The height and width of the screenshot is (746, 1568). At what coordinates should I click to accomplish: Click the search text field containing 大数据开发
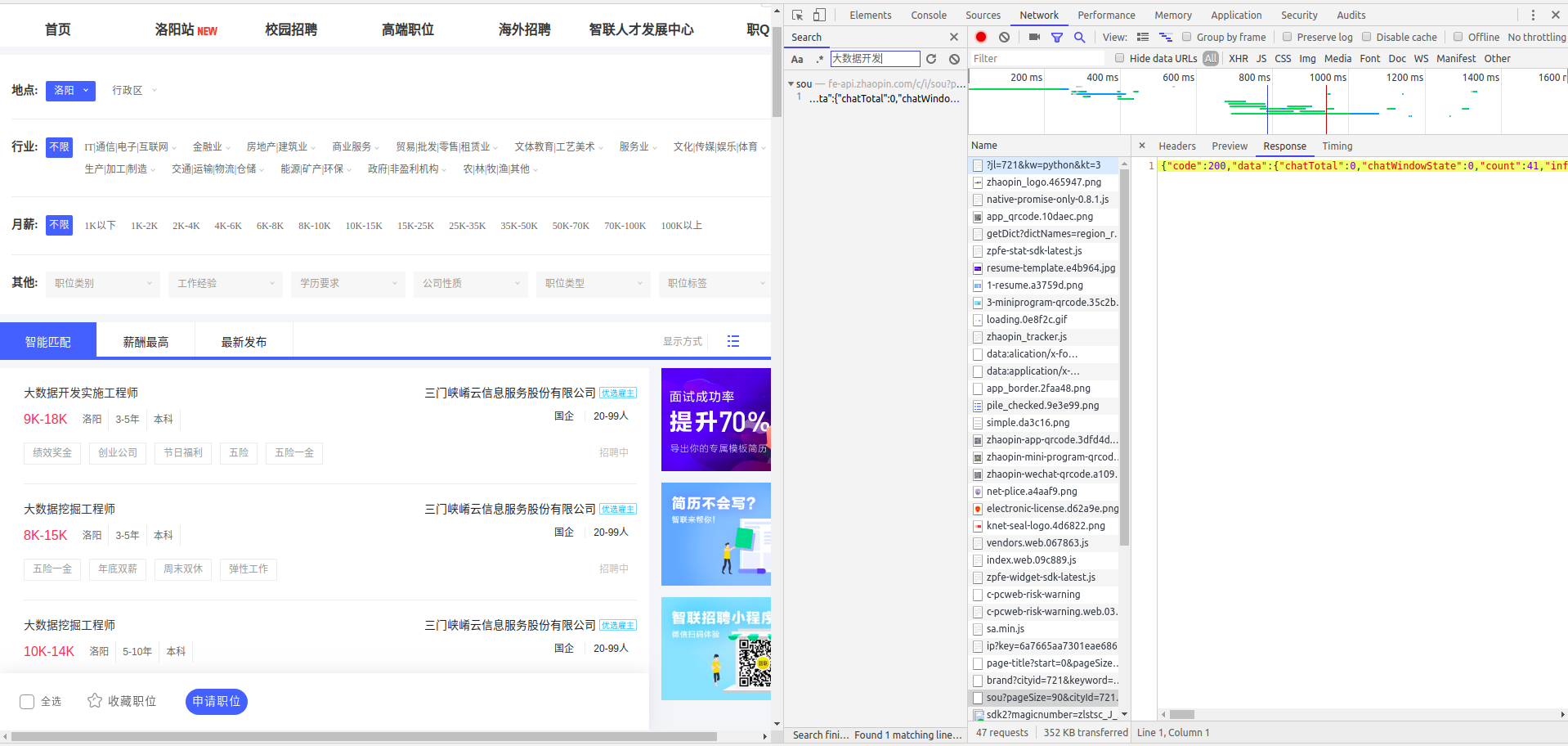tap(875, 59)
